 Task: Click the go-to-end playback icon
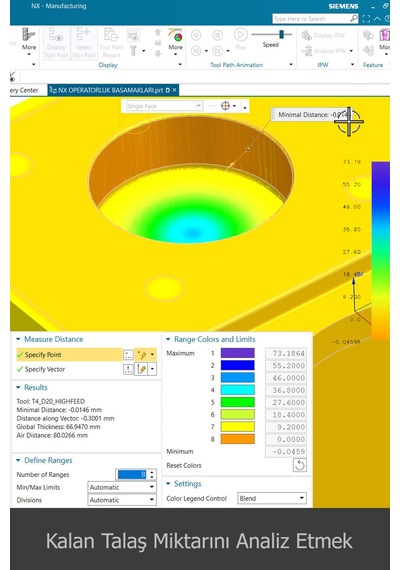(217, 51)
